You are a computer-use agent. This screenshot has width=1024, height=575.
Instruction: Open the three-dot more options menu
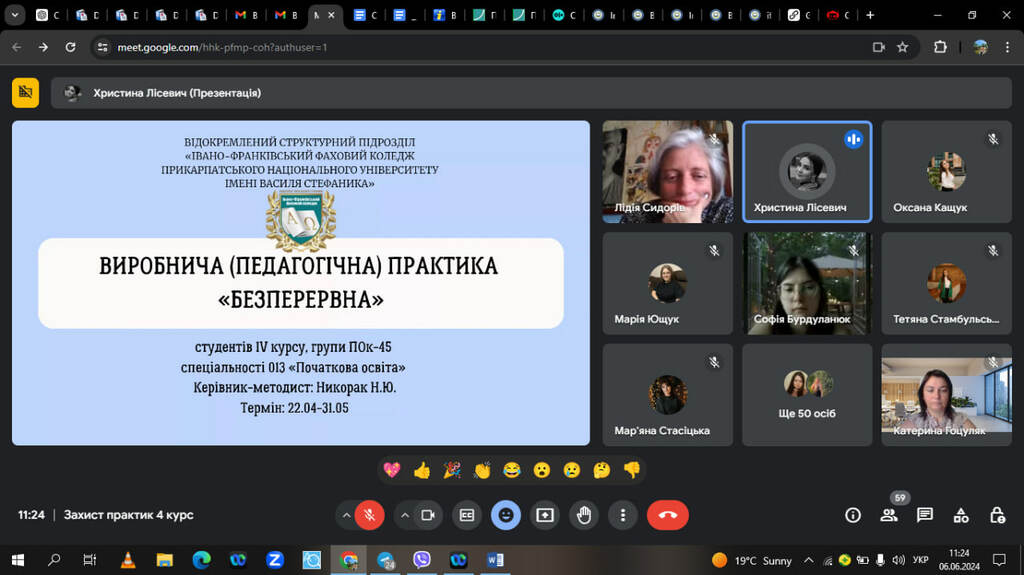pos(623,515)
